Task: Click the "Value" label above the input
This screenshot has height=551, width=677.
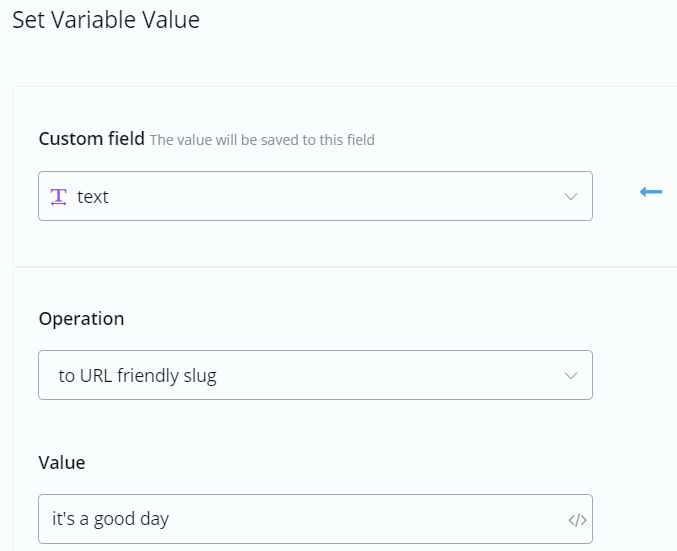Action: click(x=62, y=462)
